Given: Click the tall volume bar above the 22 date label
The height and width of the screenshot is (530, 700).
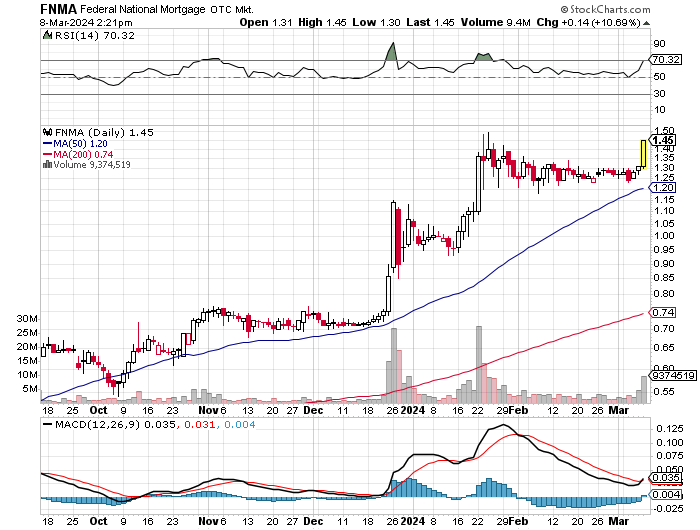Looking at the screenshot, I should [x=479, y=365].
